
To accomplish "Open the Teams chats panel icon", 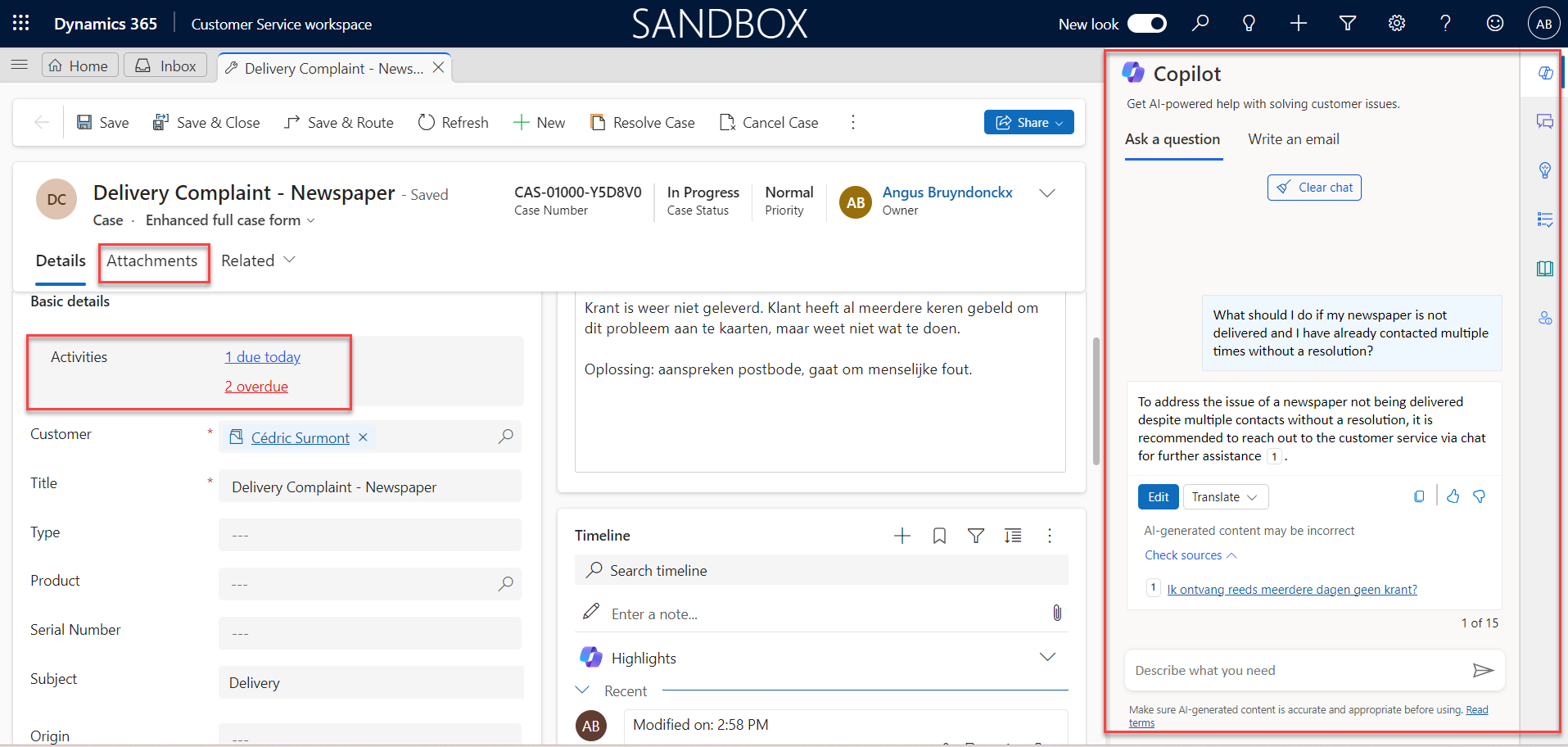I will [x=1546, y=121].
